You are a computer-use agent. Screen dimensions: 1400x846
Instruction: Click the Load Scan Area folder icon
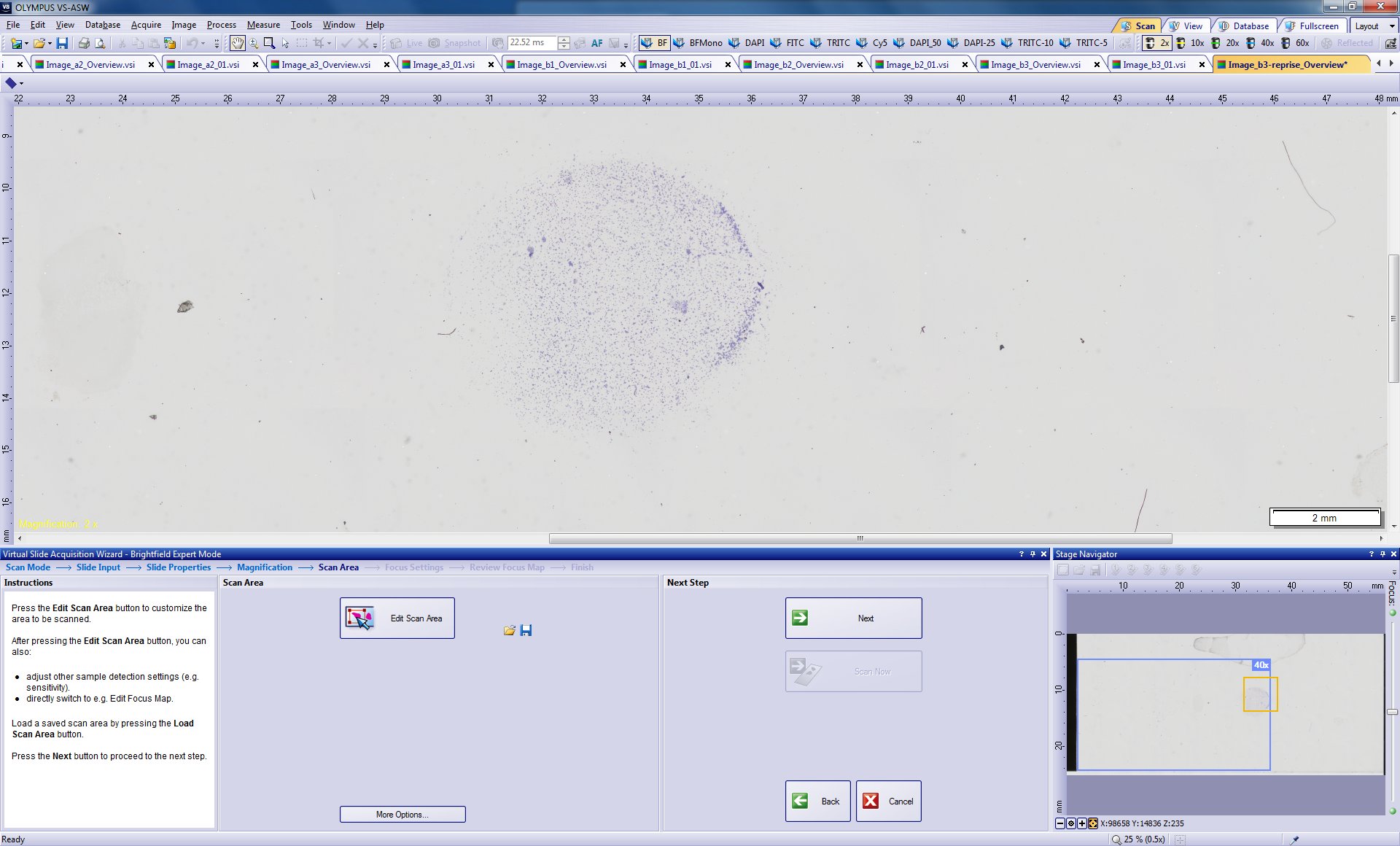pos(510,630)
